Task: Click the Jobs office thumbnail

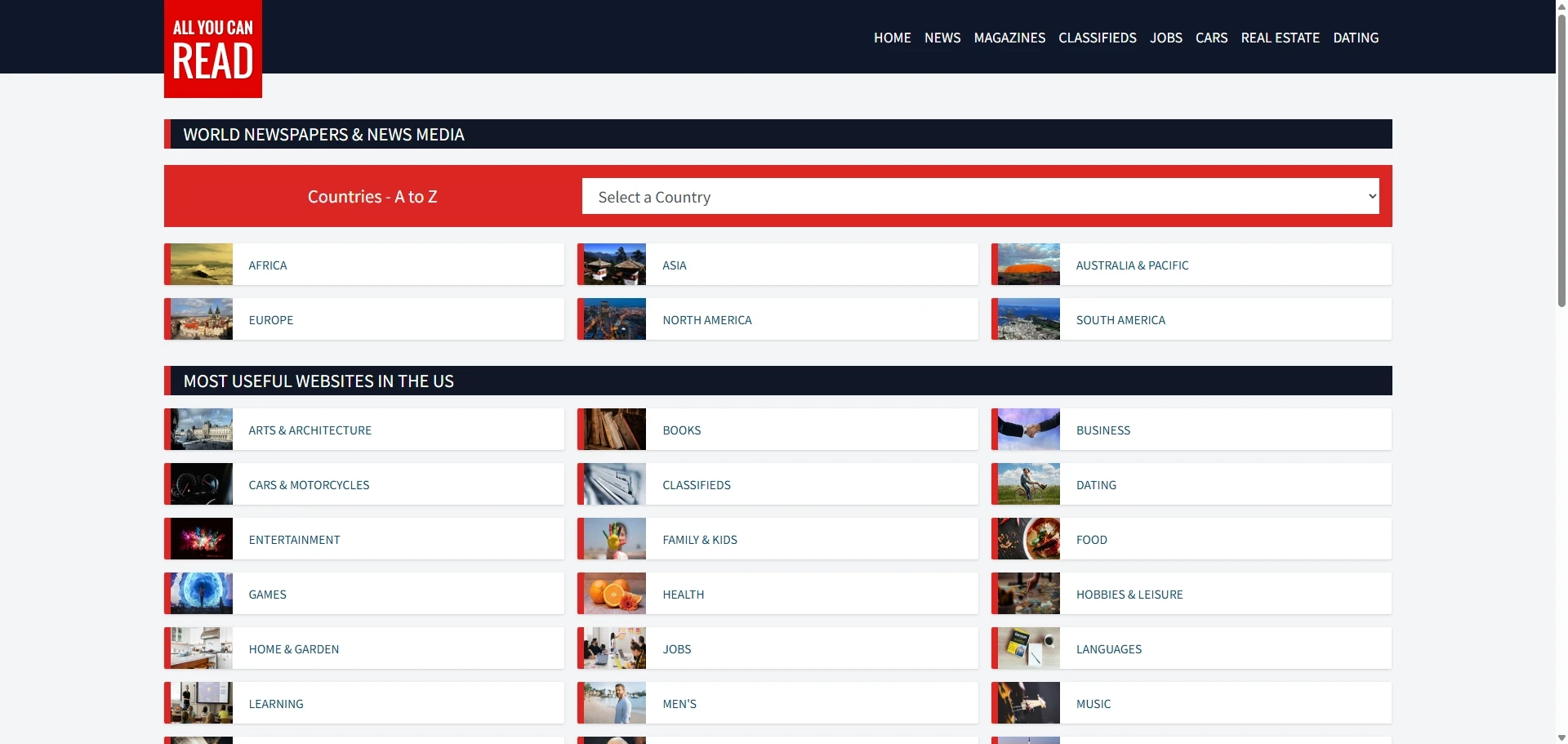Action: [615, 648]
